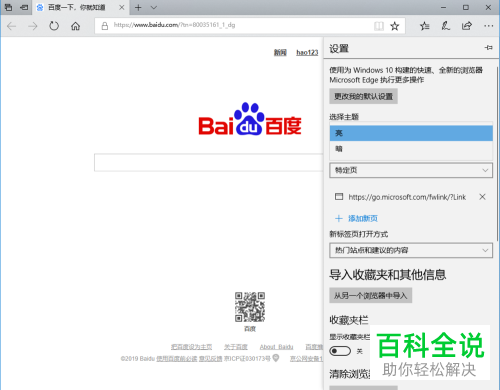This screenshot has width=500, height=390.
Task: Go to the home page icon
Action: click(x=76, y=26)
